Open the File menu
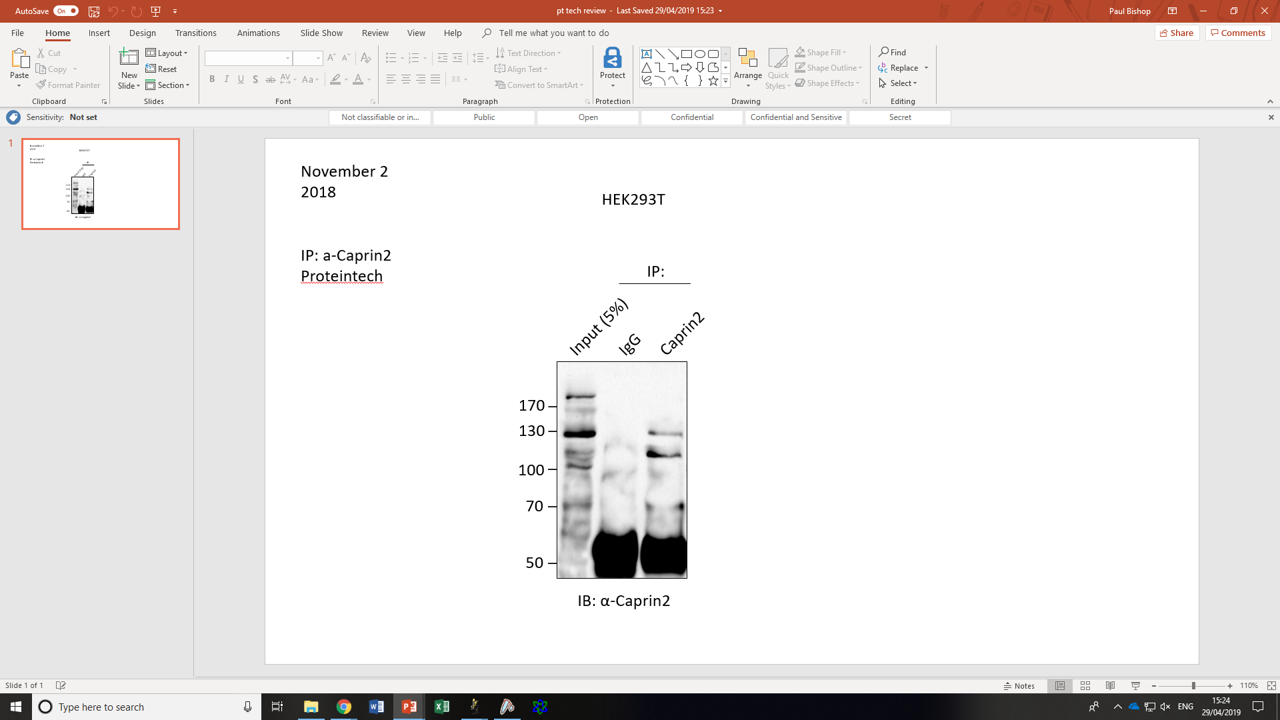This screenshot has width=1280, height=720. [x=18, y=33]
